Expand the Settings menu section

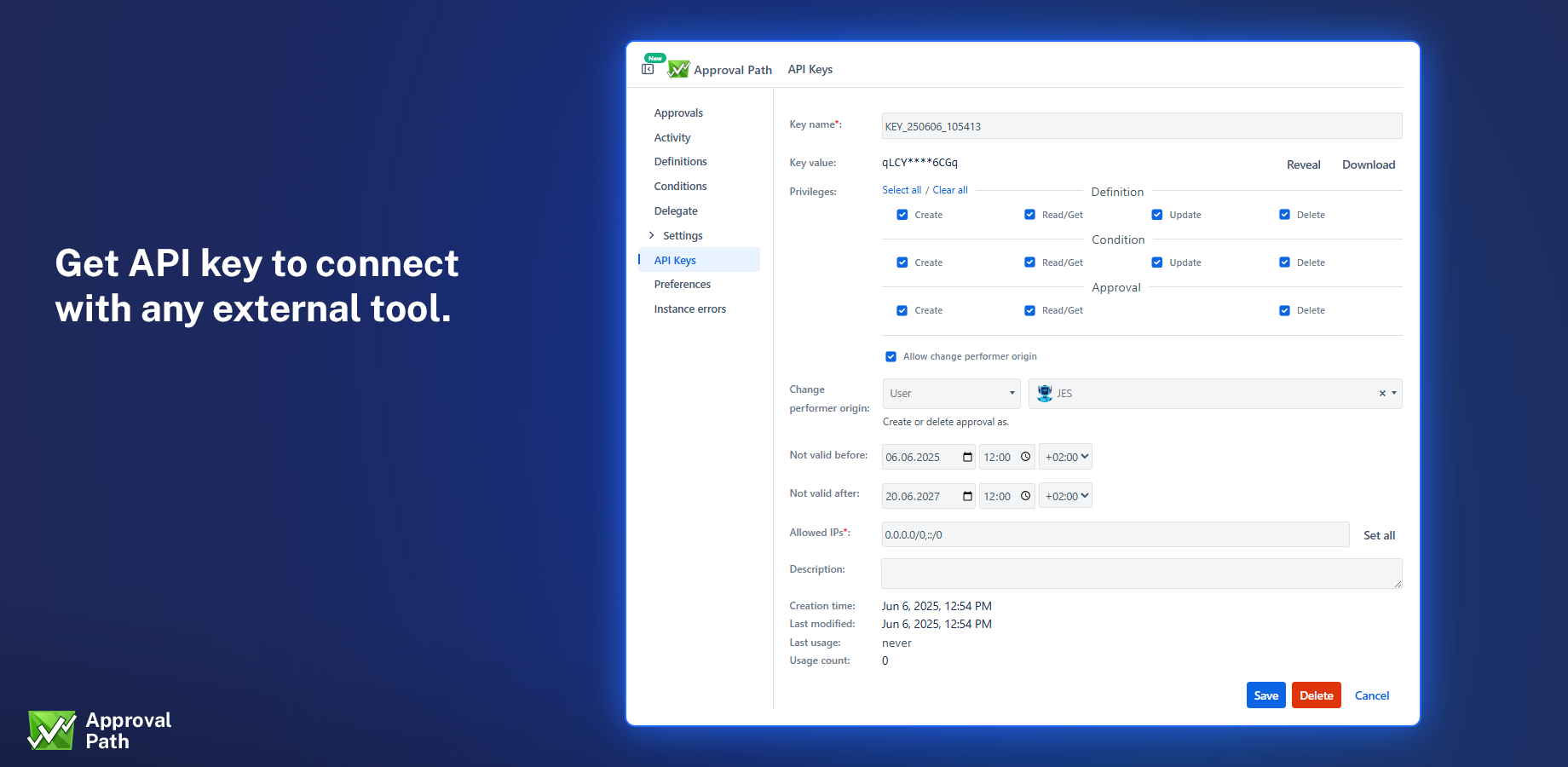pyautogui.click(x=652, y=235)
